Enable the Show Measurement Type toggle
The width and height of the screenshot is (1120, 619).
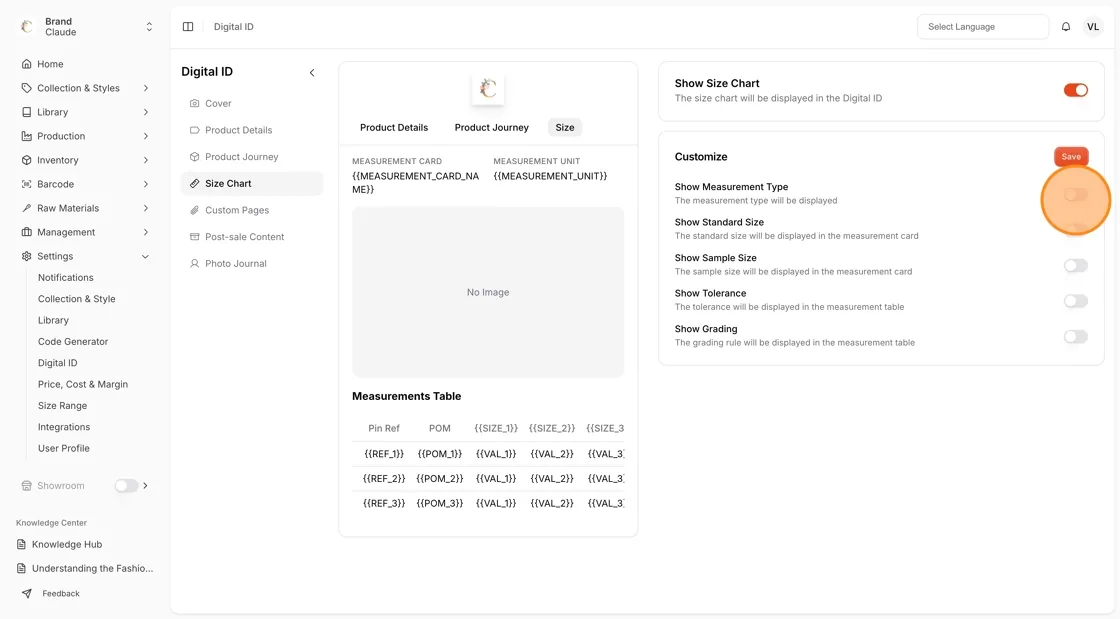[1075, 194]
